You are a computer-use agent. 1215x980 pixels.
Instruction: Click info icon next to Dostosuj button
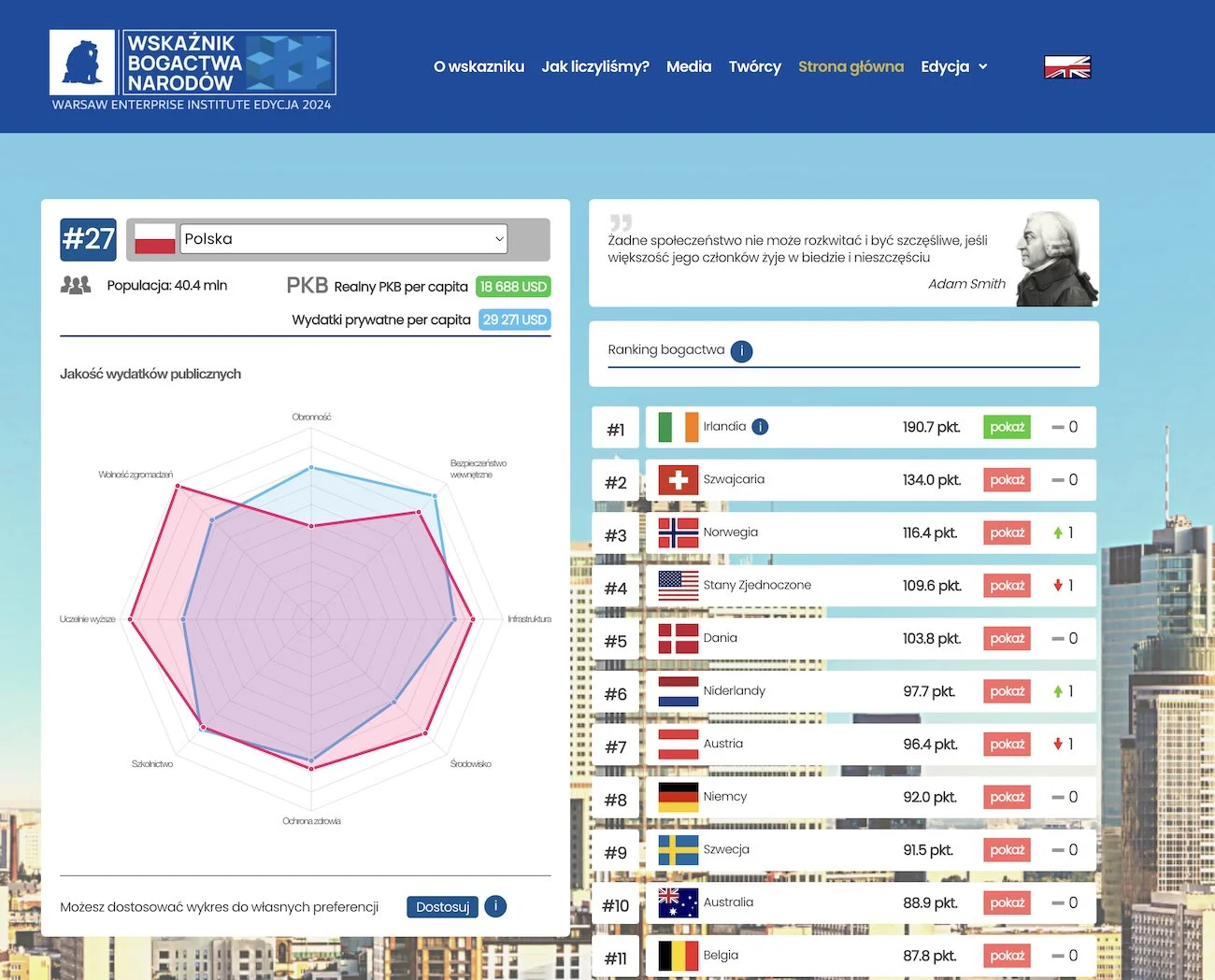tap(495, 906)
